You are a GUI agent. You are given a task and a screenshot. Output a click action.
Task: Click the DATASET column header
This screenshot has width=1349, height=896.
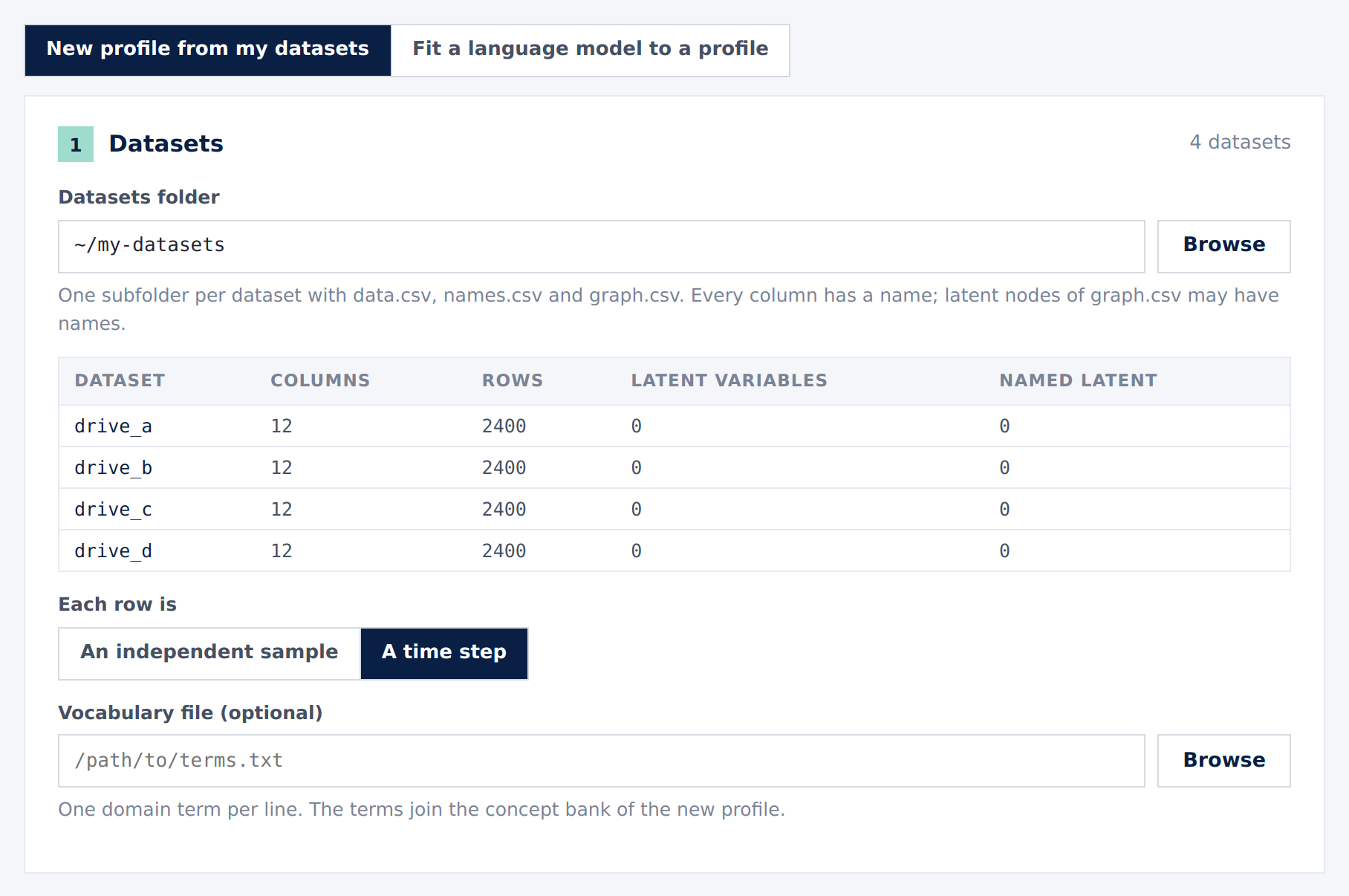(120, 380)
